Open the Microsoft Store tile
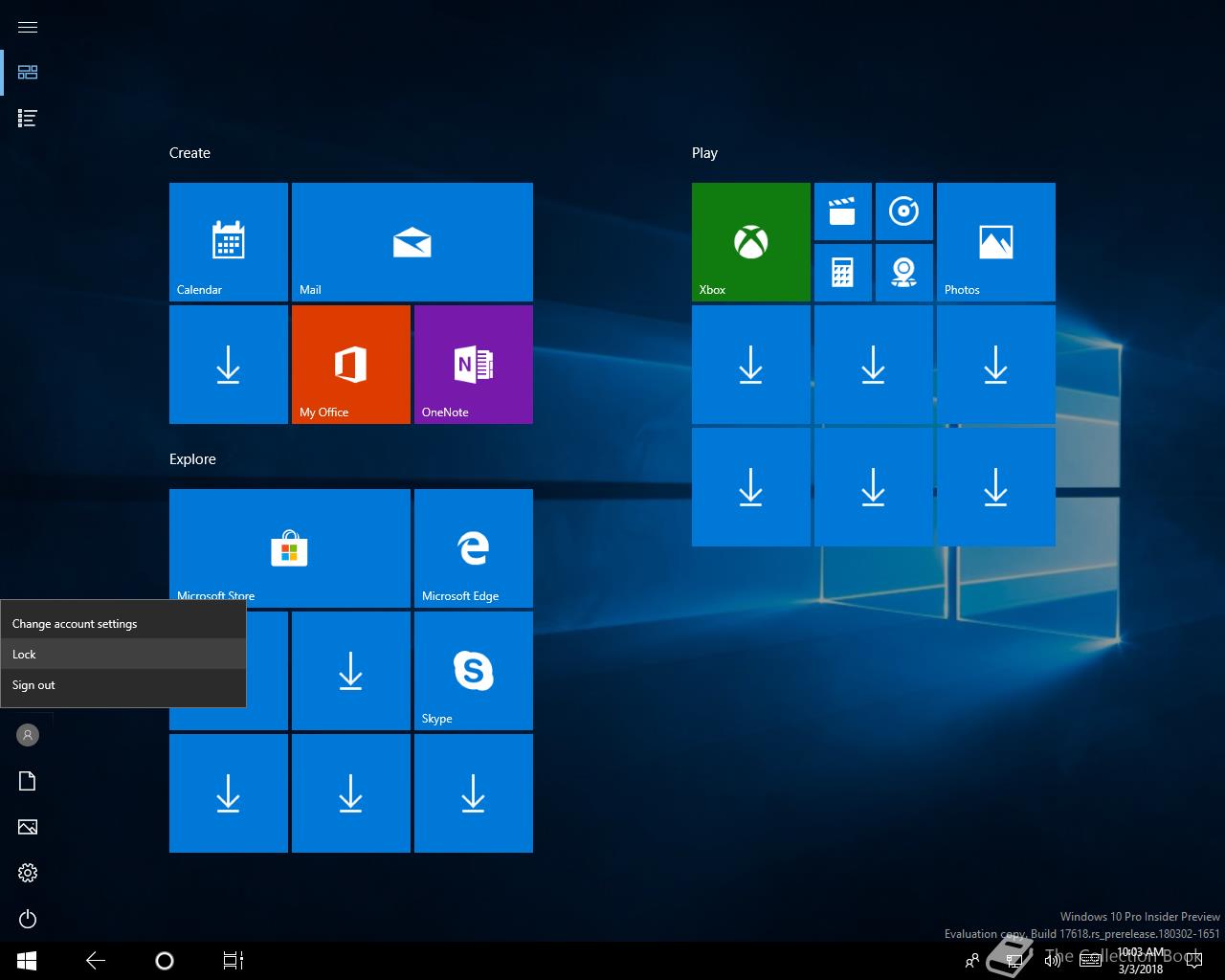This screenshot has height=980, width=1225. 290,548
